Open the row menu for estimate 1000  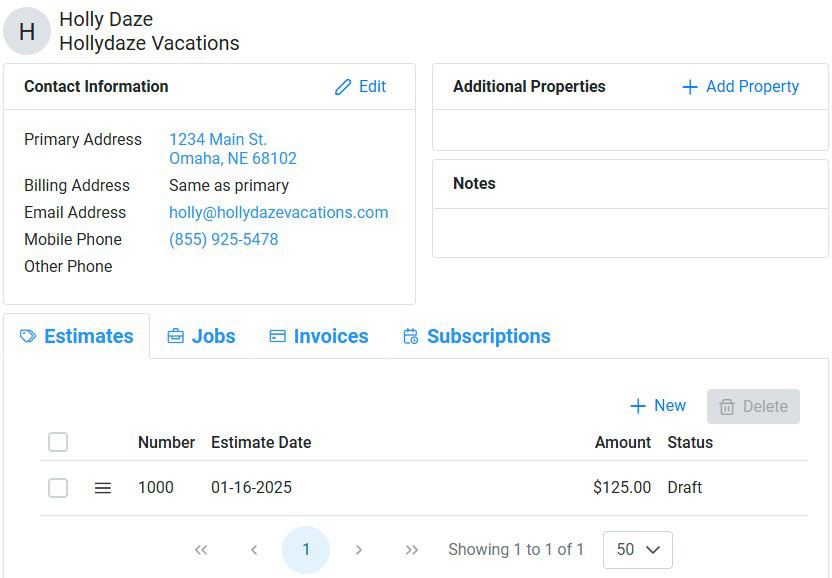[102, 488]
